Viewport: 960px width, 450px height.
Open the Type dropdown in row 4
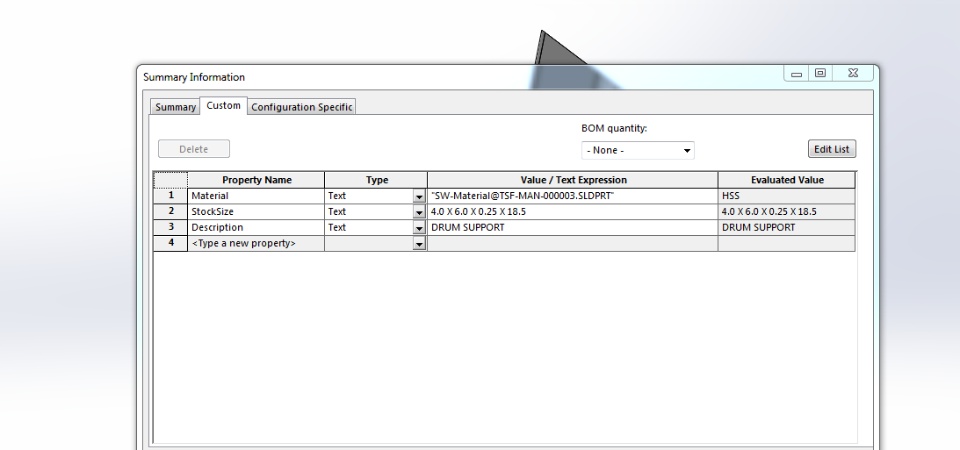pos(419,244)
